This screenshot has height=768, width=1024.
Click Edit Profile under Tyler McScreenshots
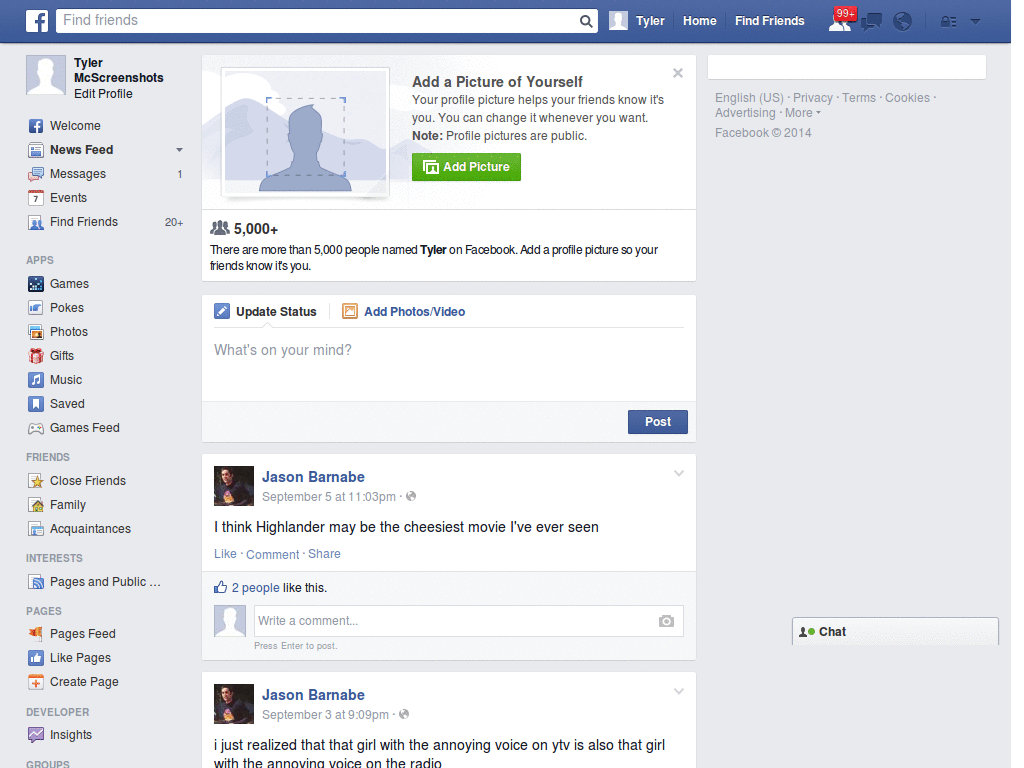click(103, 94)
